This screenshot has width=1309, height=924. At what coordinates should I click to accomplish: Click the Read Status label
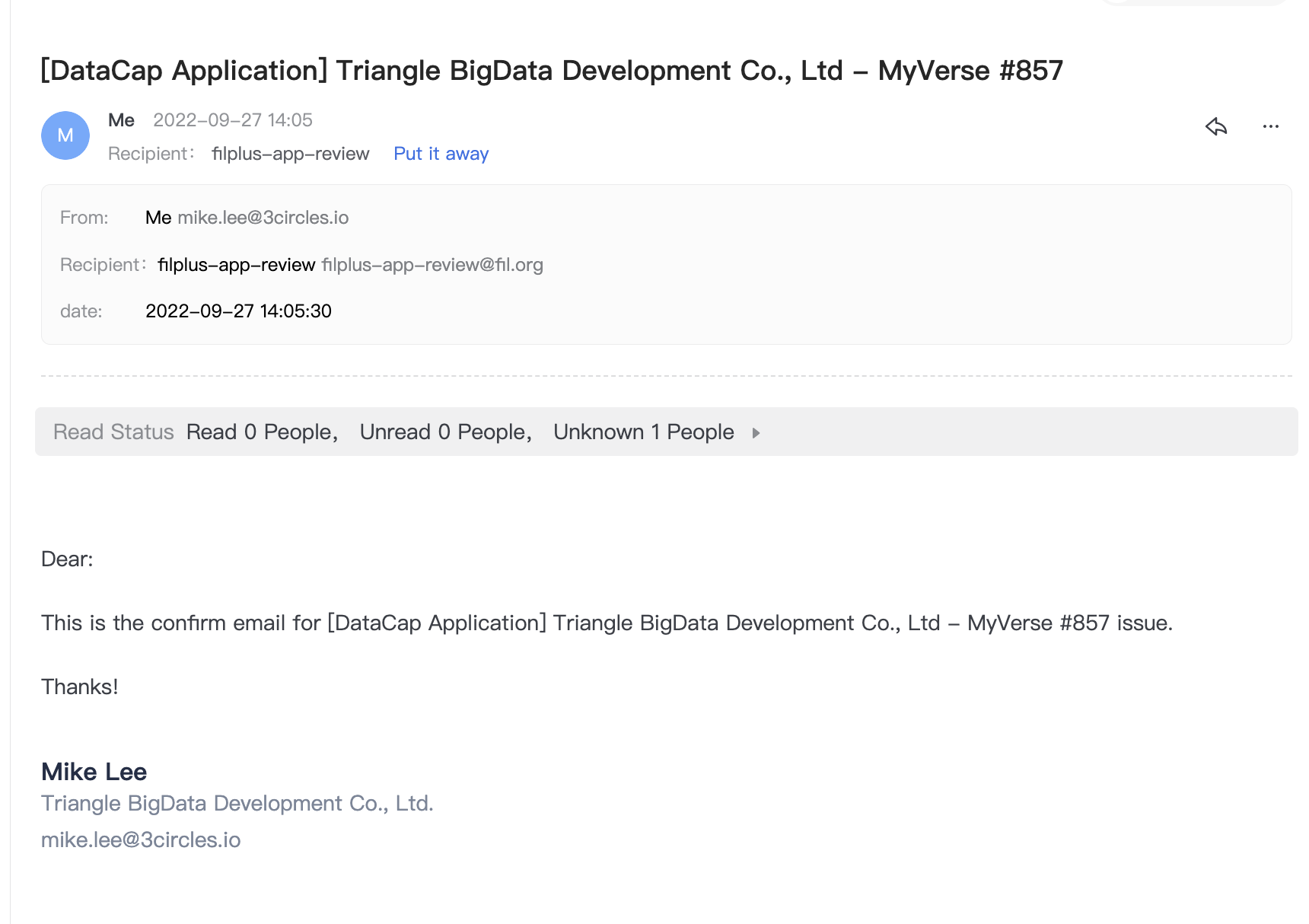click(x=113, y=432)
